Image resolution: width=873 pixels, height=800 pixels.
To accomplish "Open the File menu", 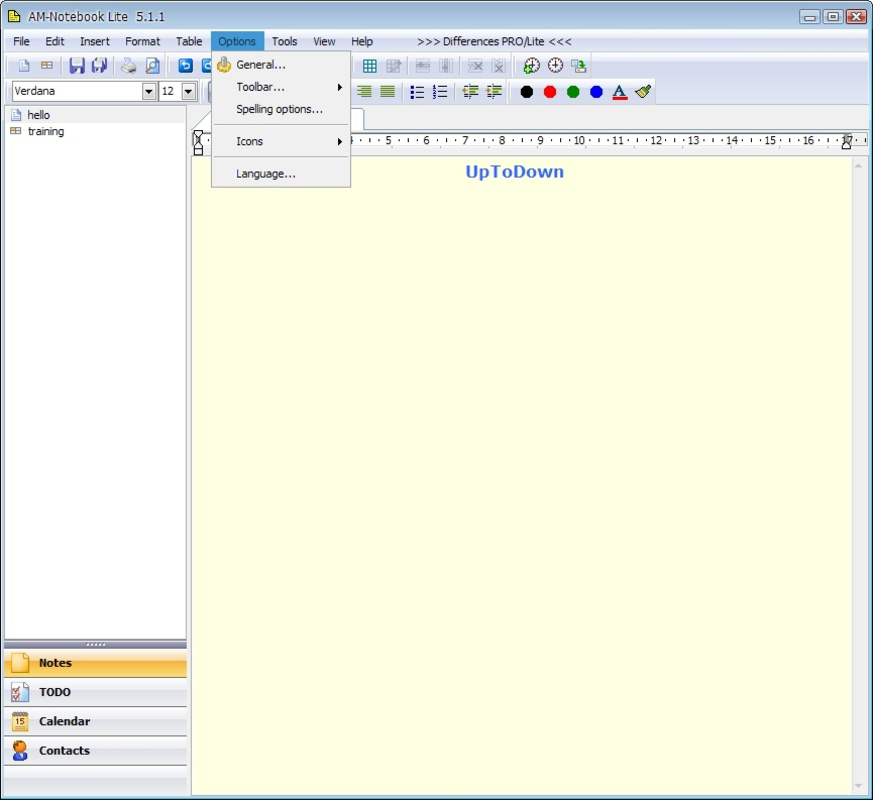I will click(21, 41).
